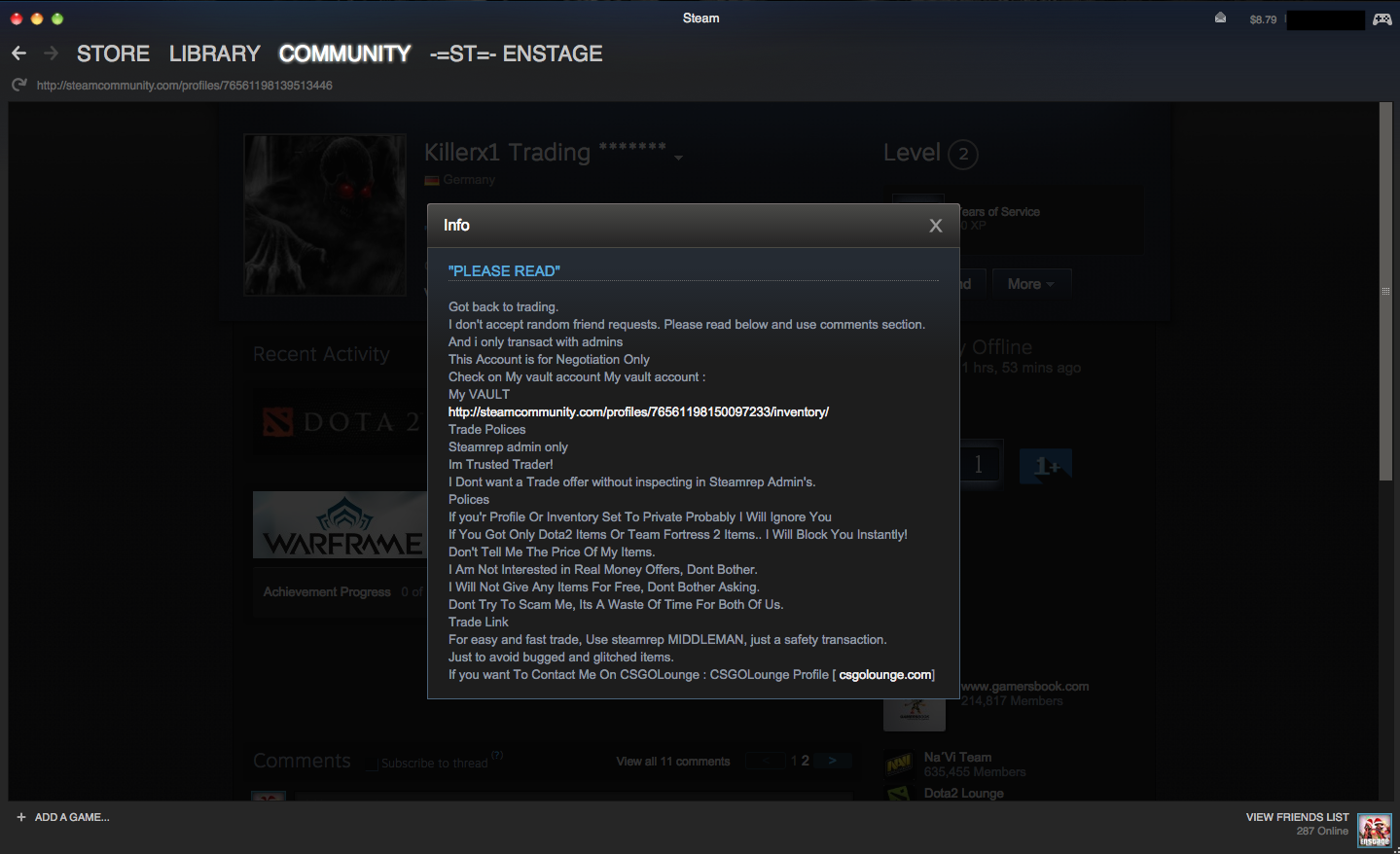Click the friends list avatar icon
The width and height of the screenshot is (1400, 854).
[x=1375, y=831]
